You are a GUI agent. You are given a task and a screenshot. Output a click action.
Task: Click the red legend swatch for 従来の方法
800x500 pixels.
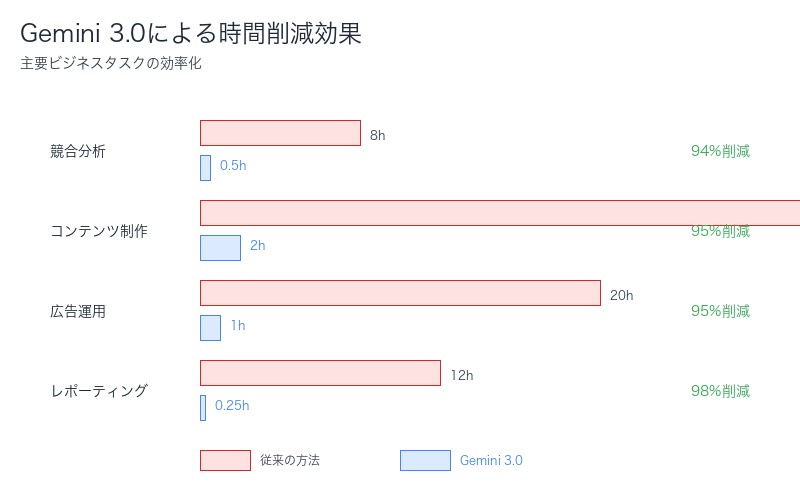[225, 460]
